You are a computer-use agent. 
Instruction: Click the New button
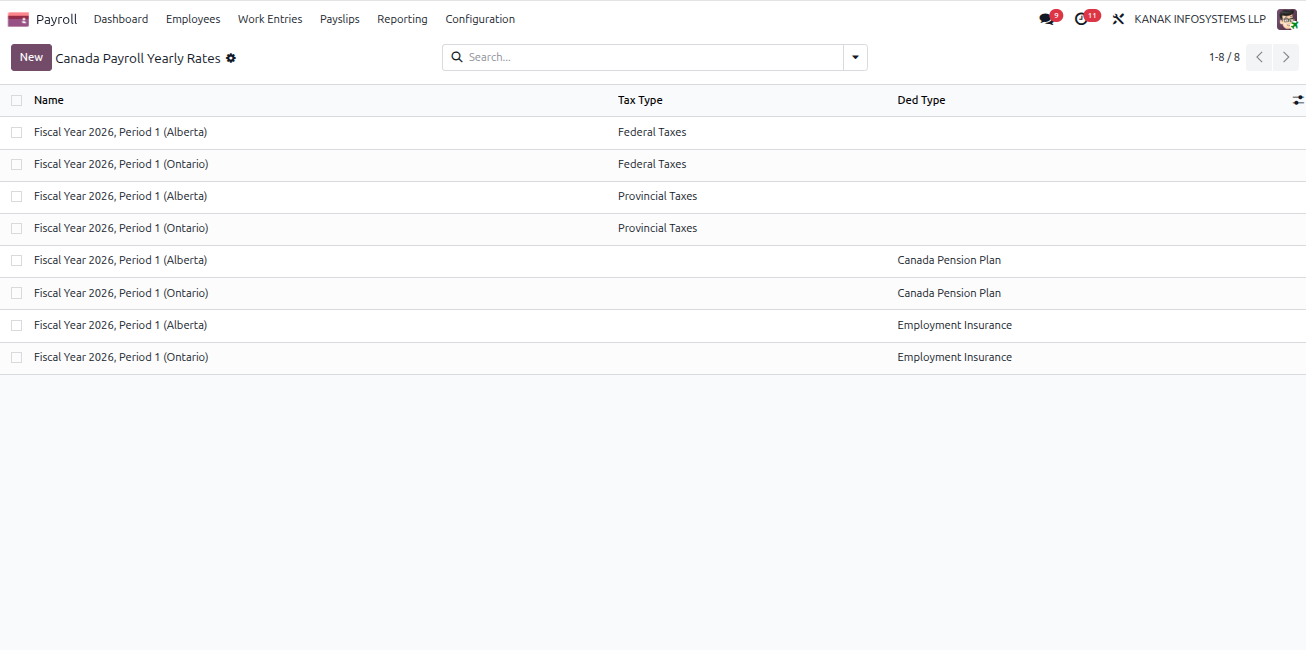click(31, 57)
